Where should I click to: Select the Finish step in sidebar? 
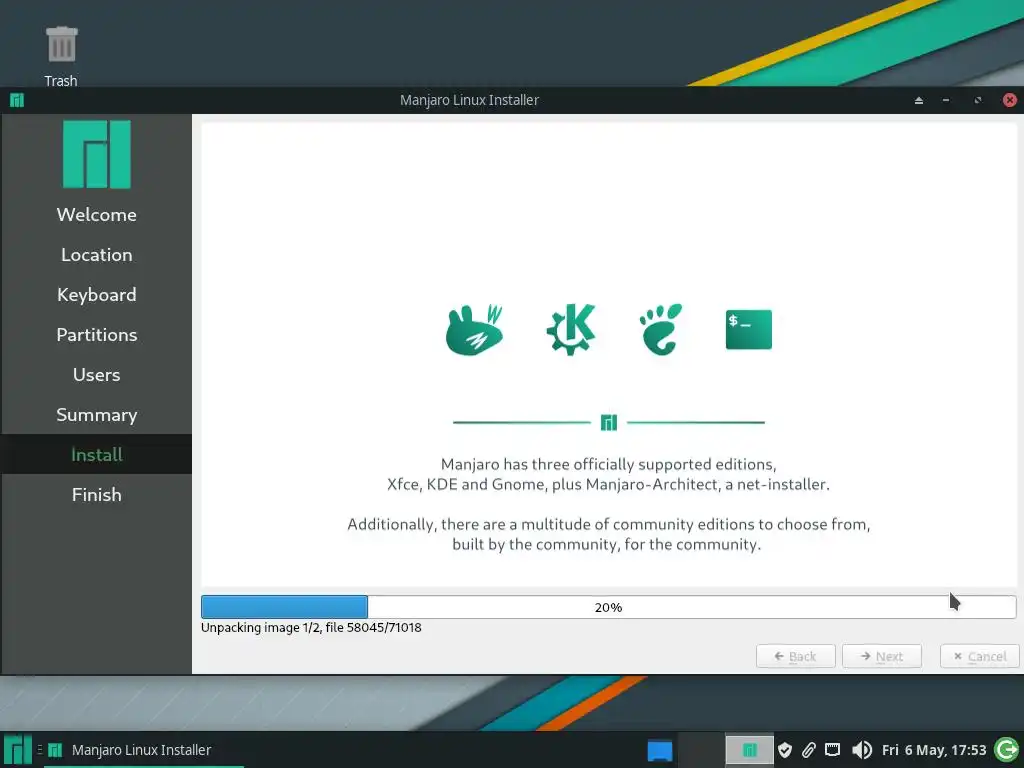tap(97, 494)
